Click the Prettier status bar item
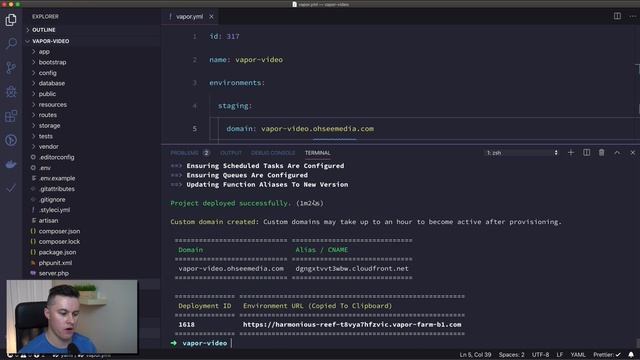This screenshot has height=360, width=640. [x=607, y=355]
